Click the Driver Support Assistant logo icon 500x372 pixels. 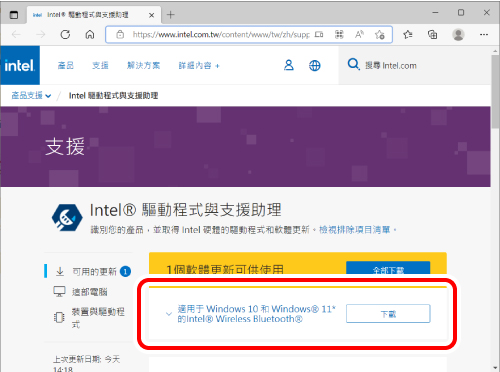[67, 218]
